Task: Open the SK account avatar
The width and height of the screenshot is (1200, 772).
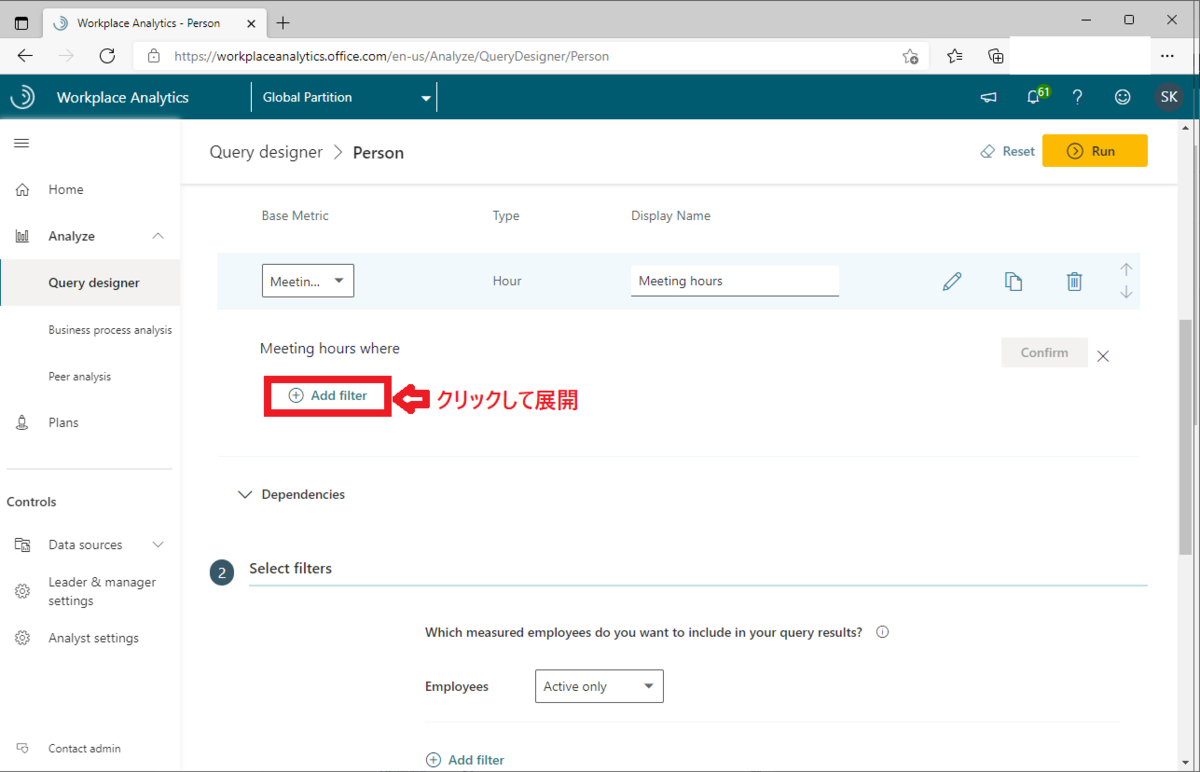Action: 1169,97
